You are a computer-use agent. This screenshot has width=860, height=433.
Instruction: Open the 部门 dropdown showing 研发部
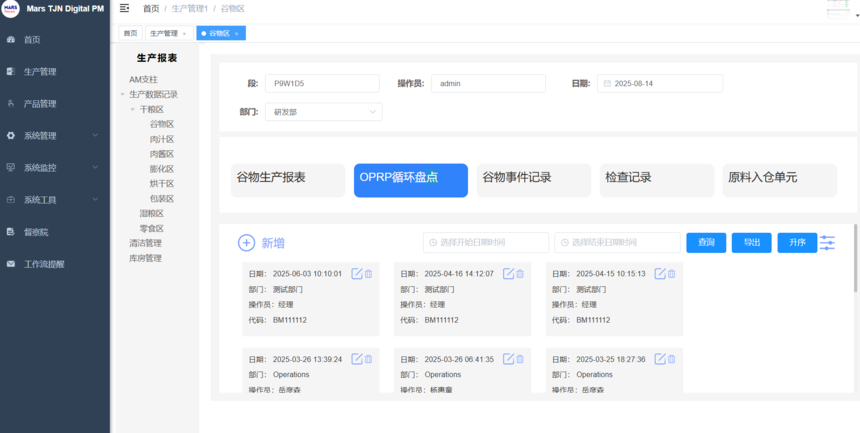[x=324, y=112]
